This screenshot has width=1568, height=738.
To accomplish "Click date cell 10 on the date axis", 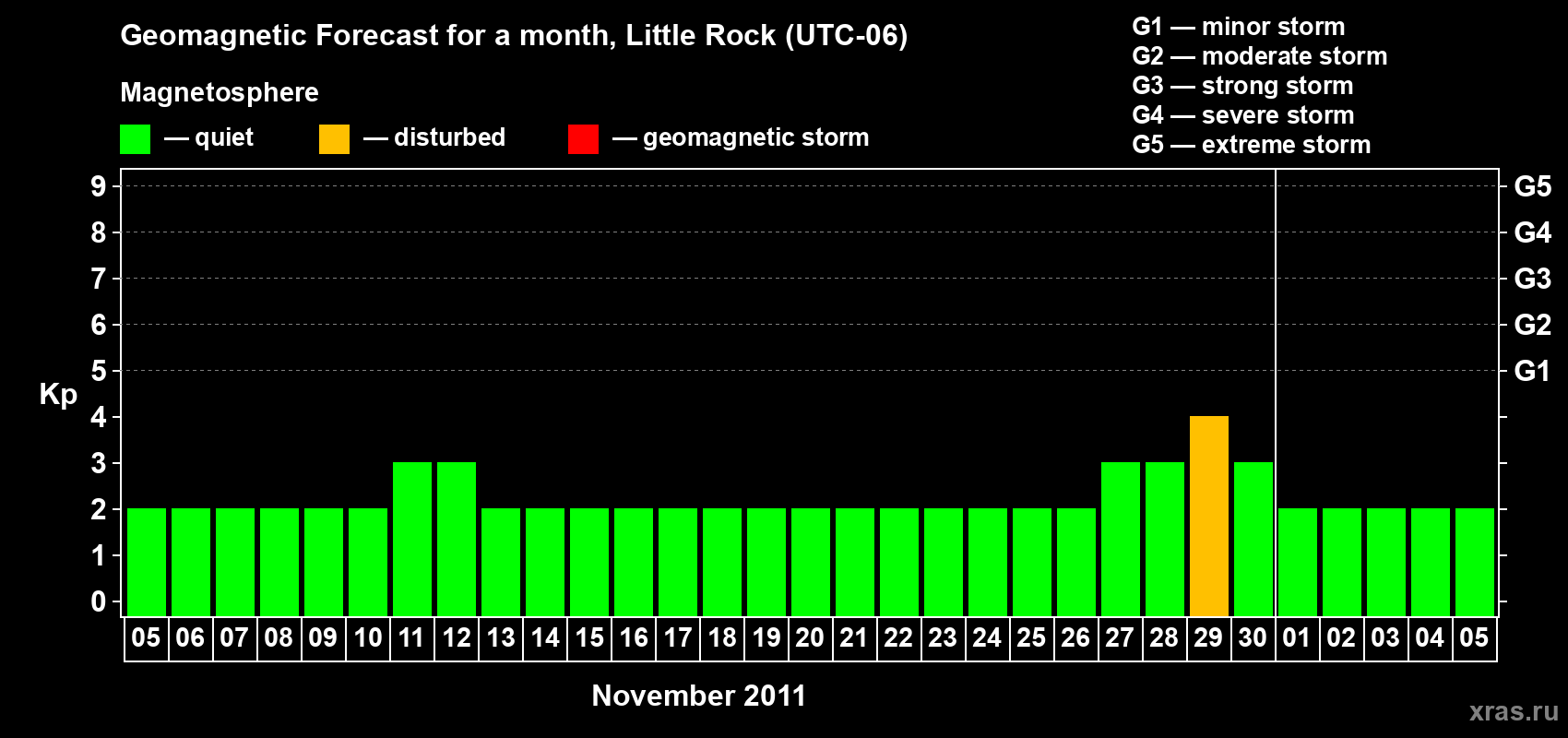I will pos(367,638).
